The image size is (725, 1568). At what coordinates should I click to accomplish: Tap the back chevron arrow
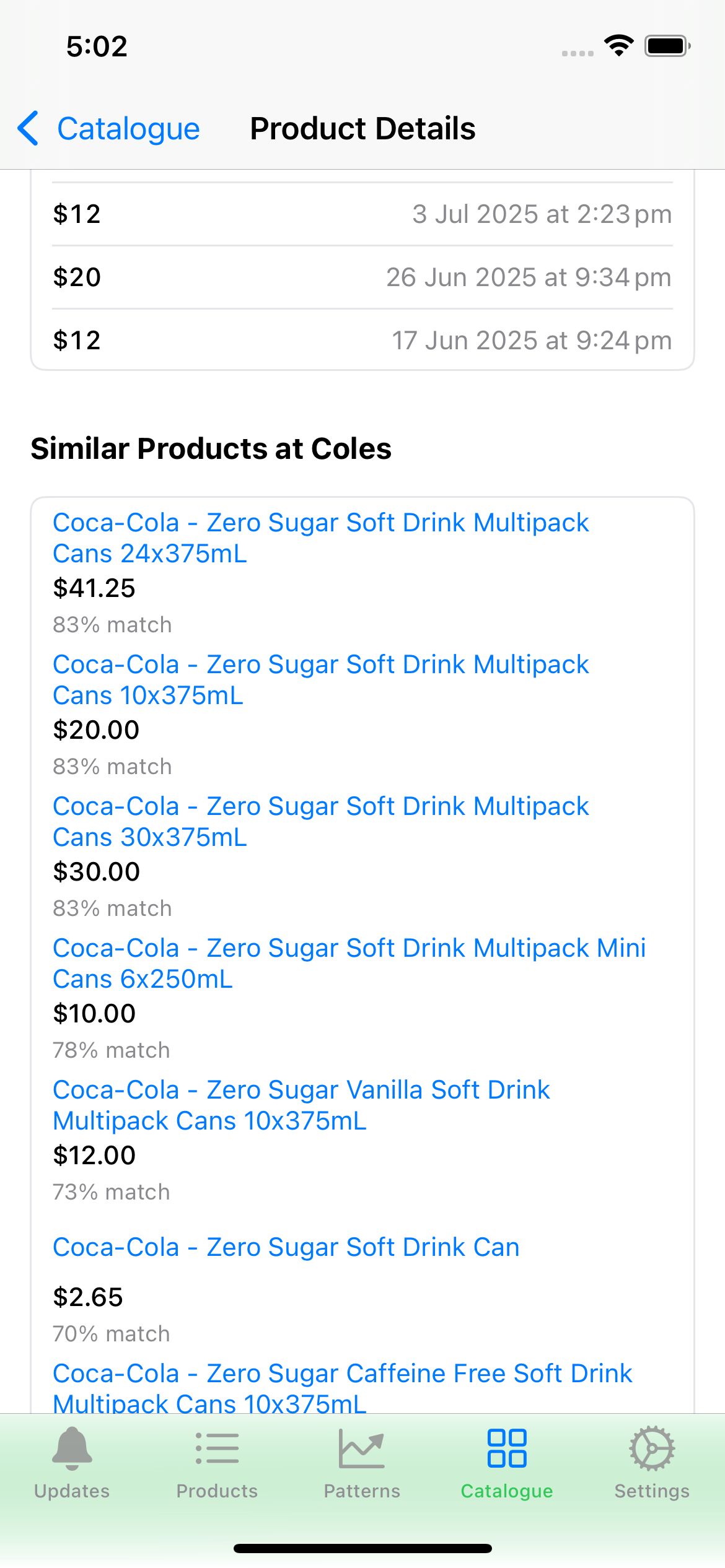click(x=29, y=129)
